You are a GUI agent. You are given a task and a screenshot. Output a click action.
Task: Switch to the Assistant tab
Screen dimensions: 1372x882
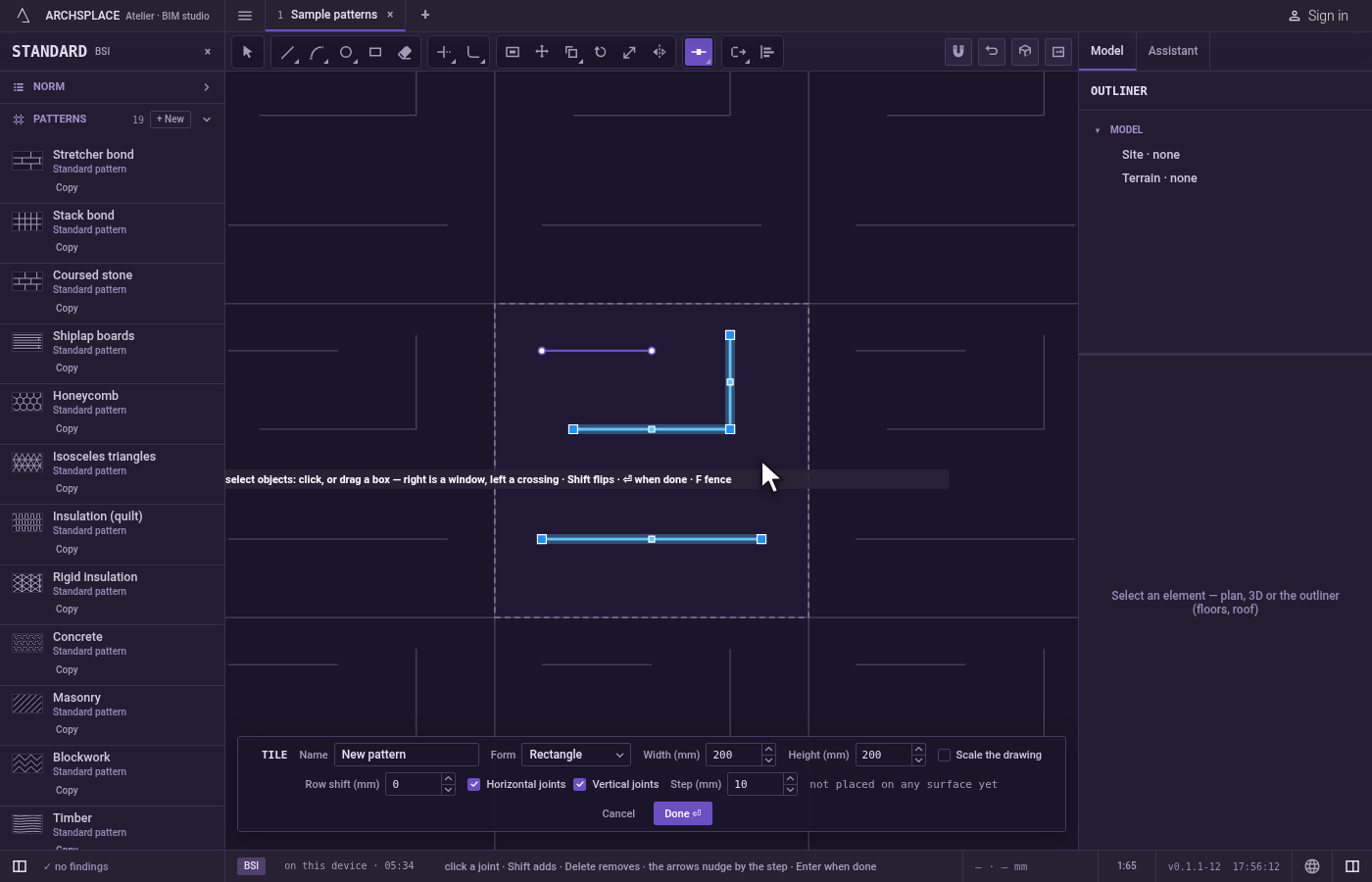coord(1173,51)
